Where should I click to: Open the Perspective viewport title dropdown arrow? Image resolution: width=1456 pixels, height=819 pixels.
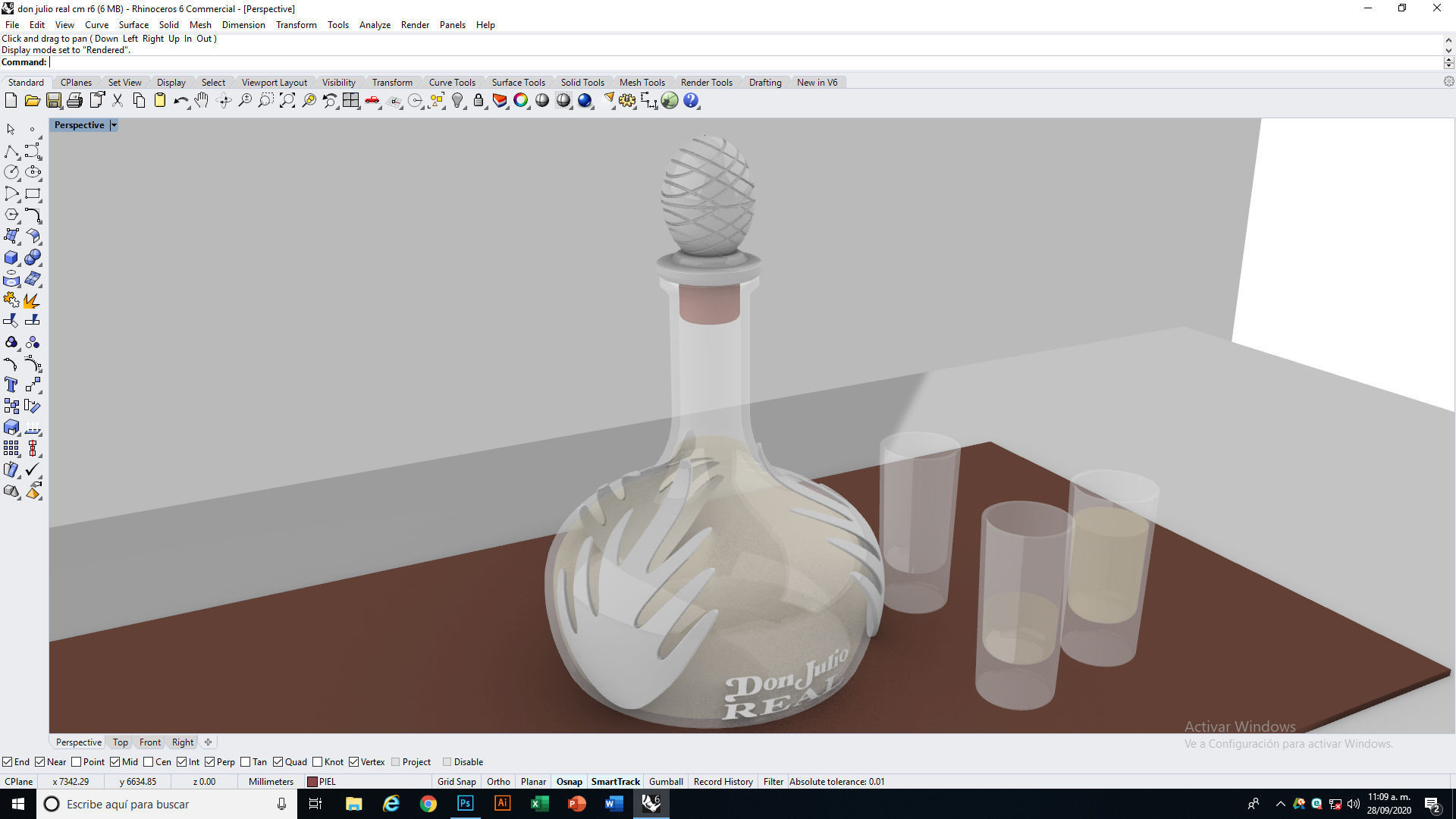[x=114, y=125]
